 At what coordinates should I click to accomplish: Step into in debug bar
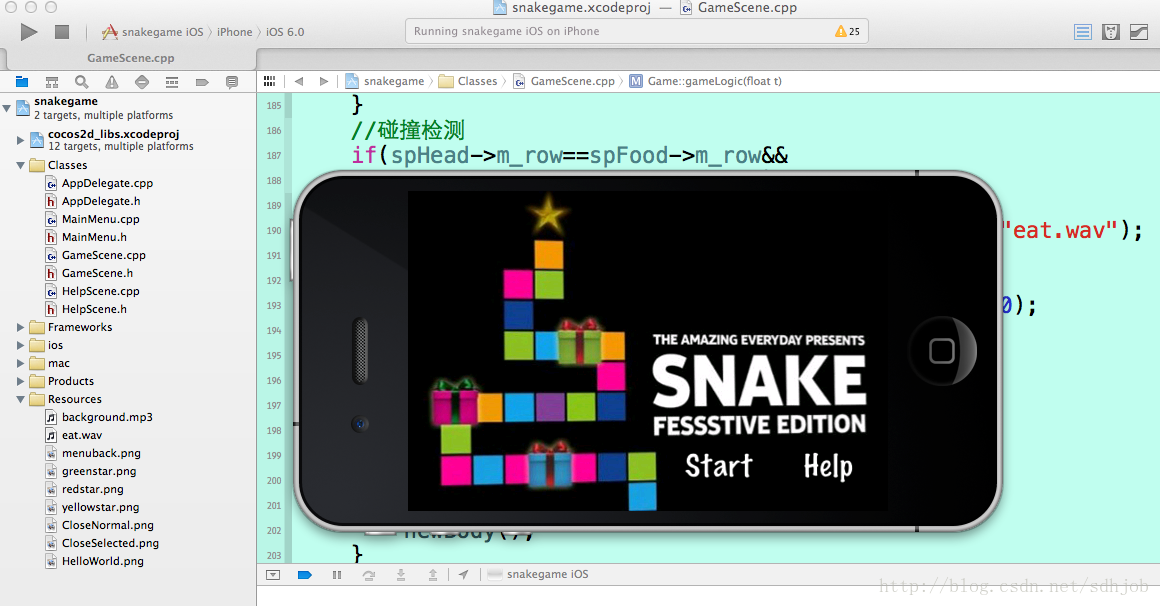click(x=400, y=575)
